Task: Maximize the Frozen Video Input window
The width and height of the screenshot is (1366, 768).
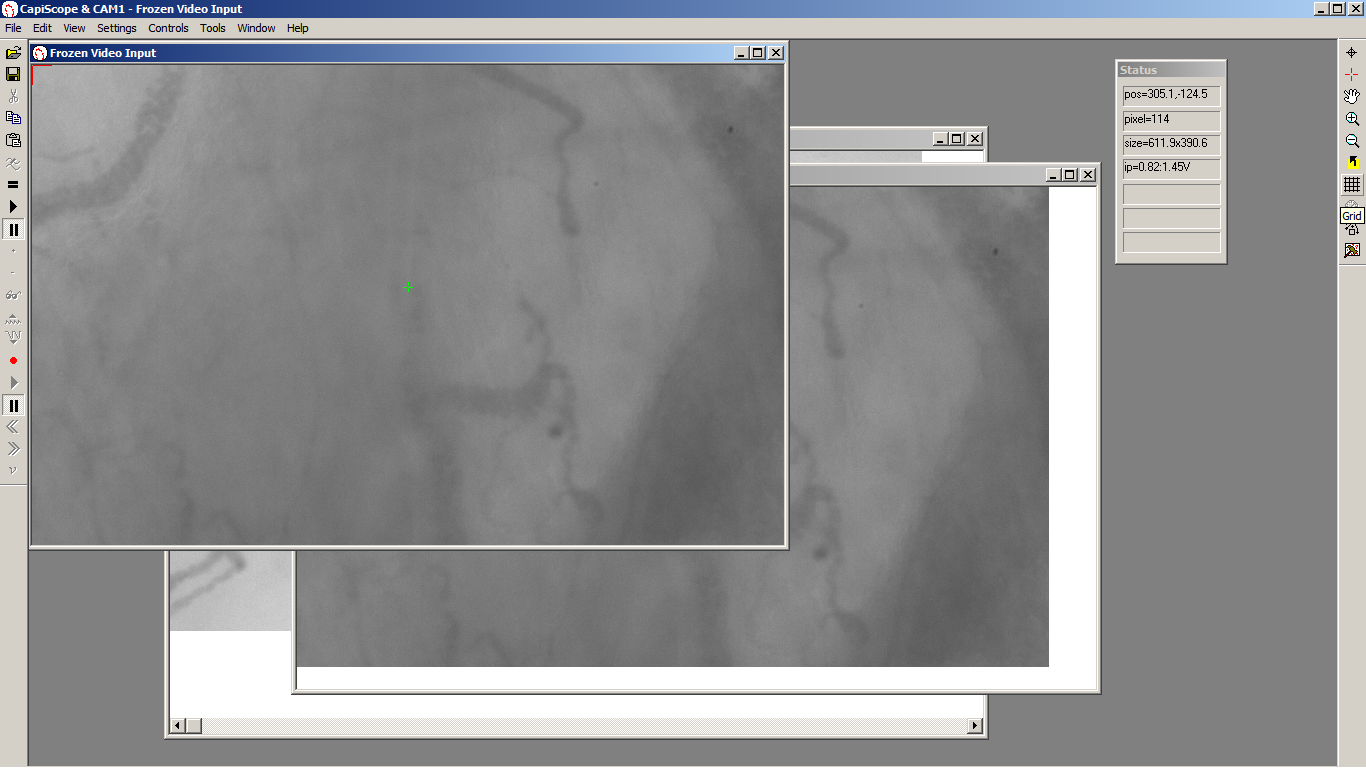Action: (x=757, y=53)
